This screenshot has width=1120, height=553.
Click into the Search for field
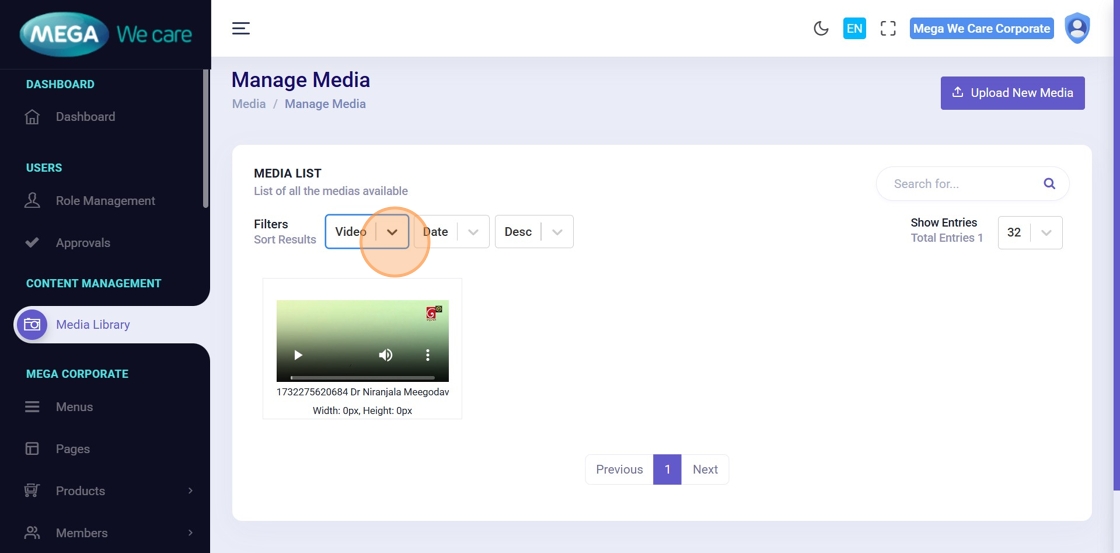[x=960, y=184]
